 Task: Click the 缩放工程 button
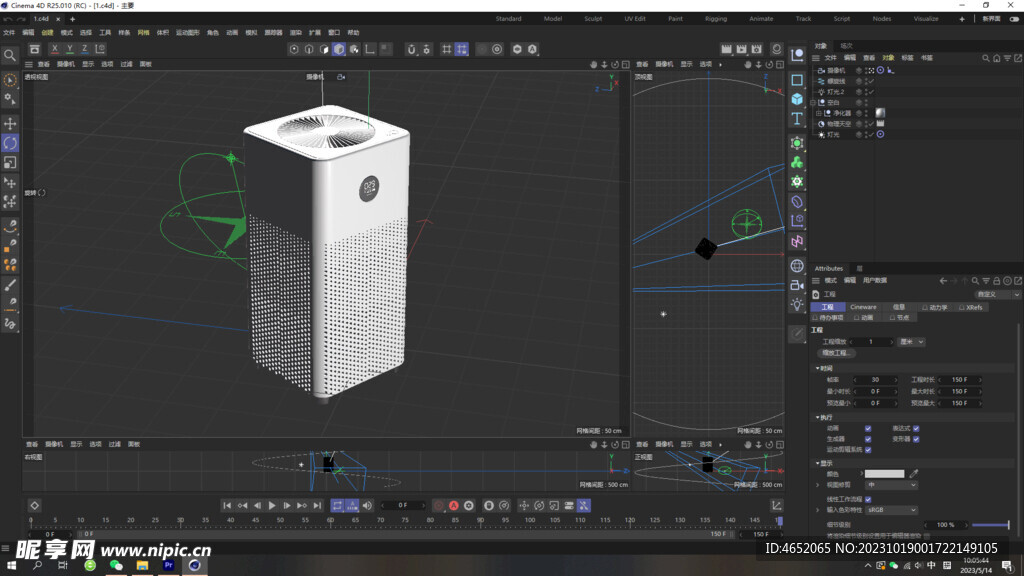click(836, 353)
